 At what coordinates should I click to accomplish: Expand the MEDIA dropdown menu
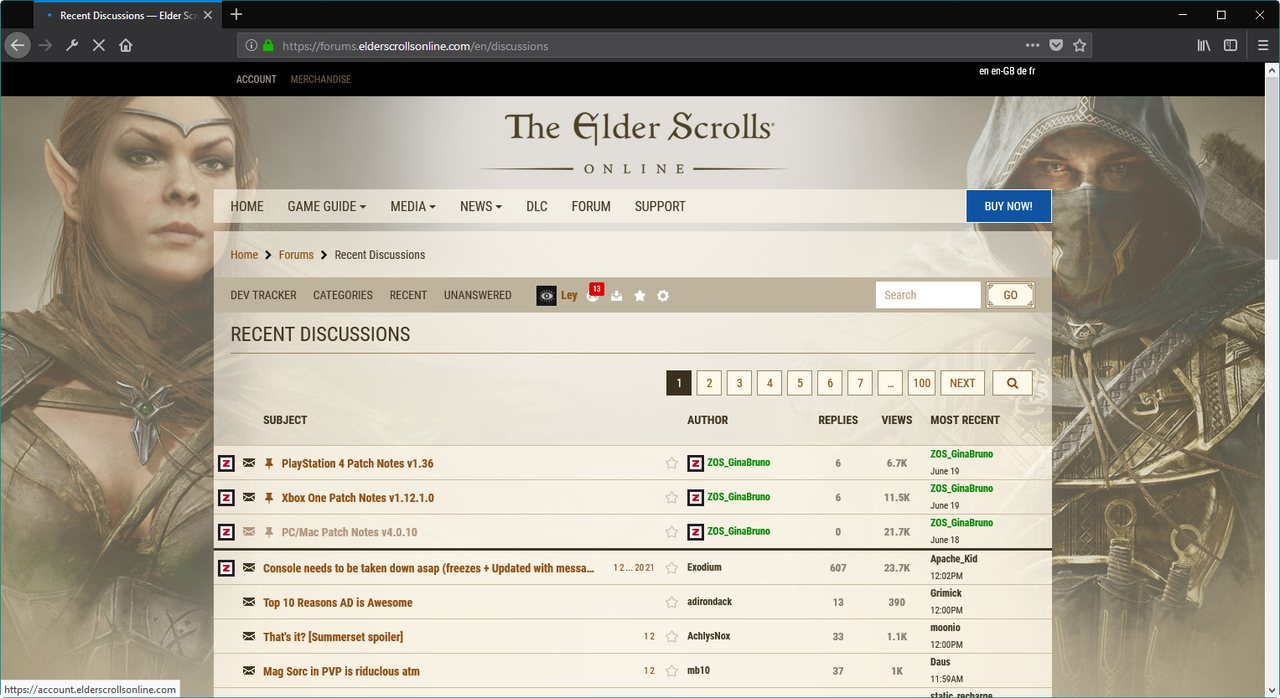[x=413, y=206]
